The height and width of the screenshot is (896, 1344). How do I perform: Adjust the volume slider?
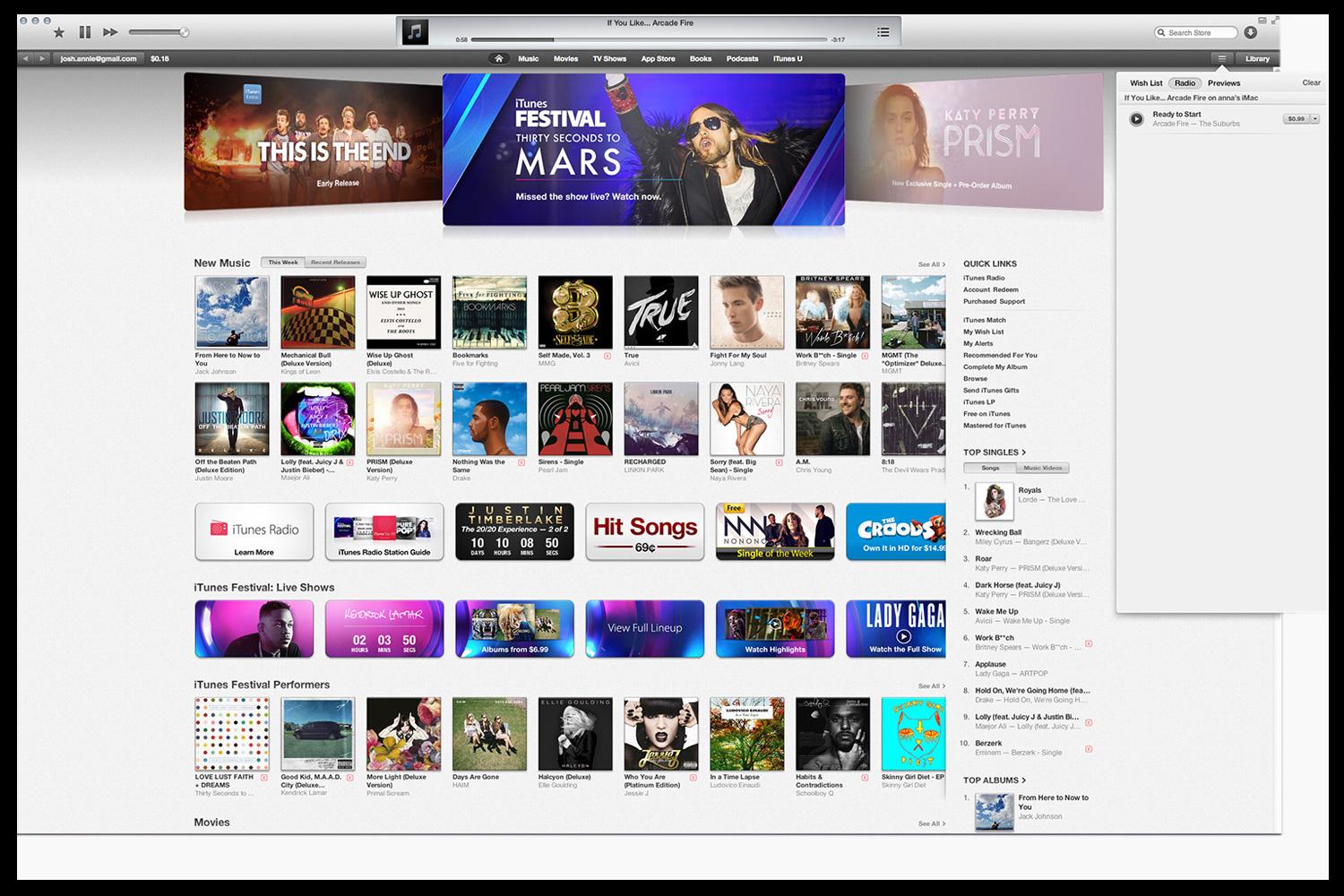point(158,32)
